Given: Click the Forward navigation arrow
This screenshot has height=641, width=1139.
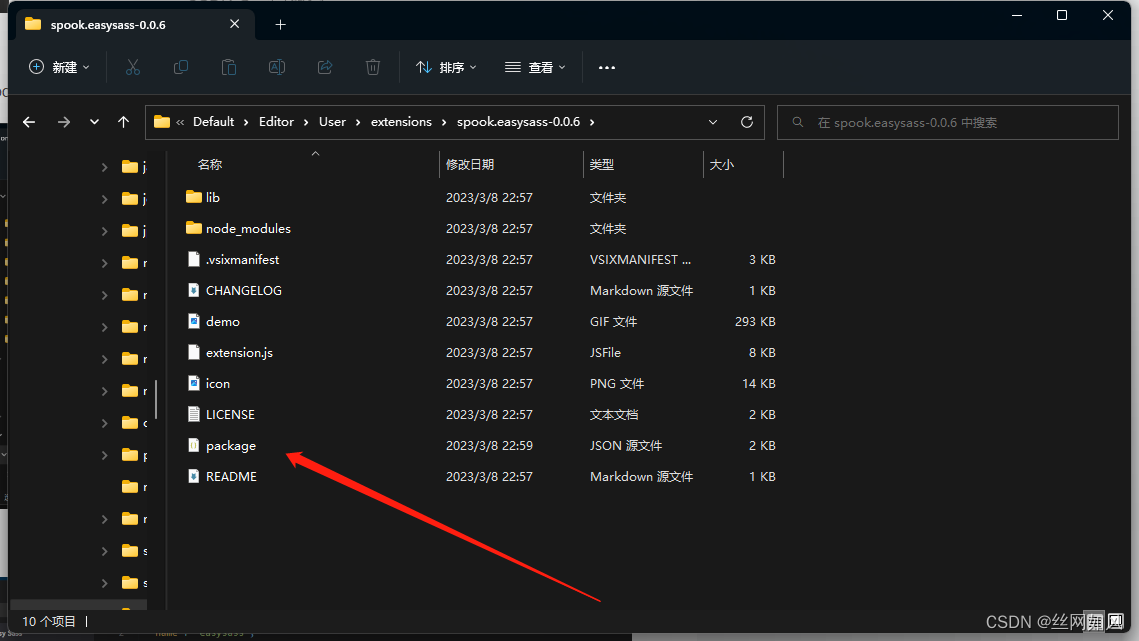Looking at the screenshot, I should click(63, 121).
